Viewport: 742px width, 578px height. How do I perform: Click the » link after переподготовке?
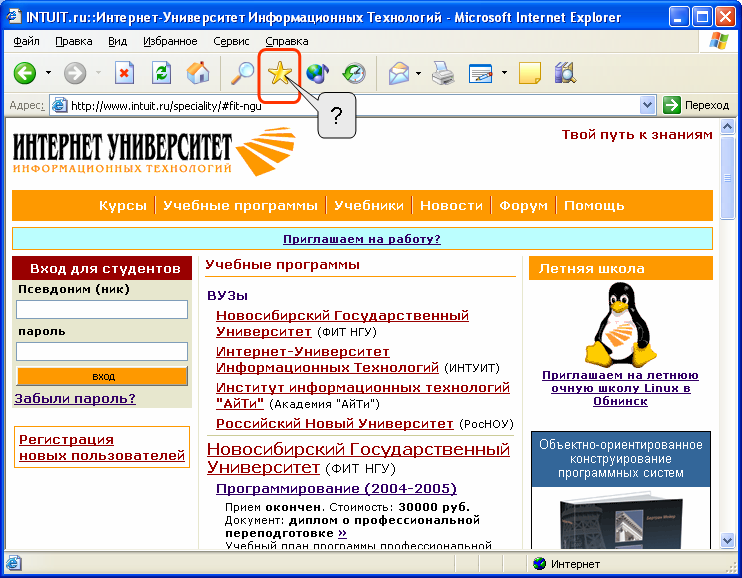pos(342,534)
